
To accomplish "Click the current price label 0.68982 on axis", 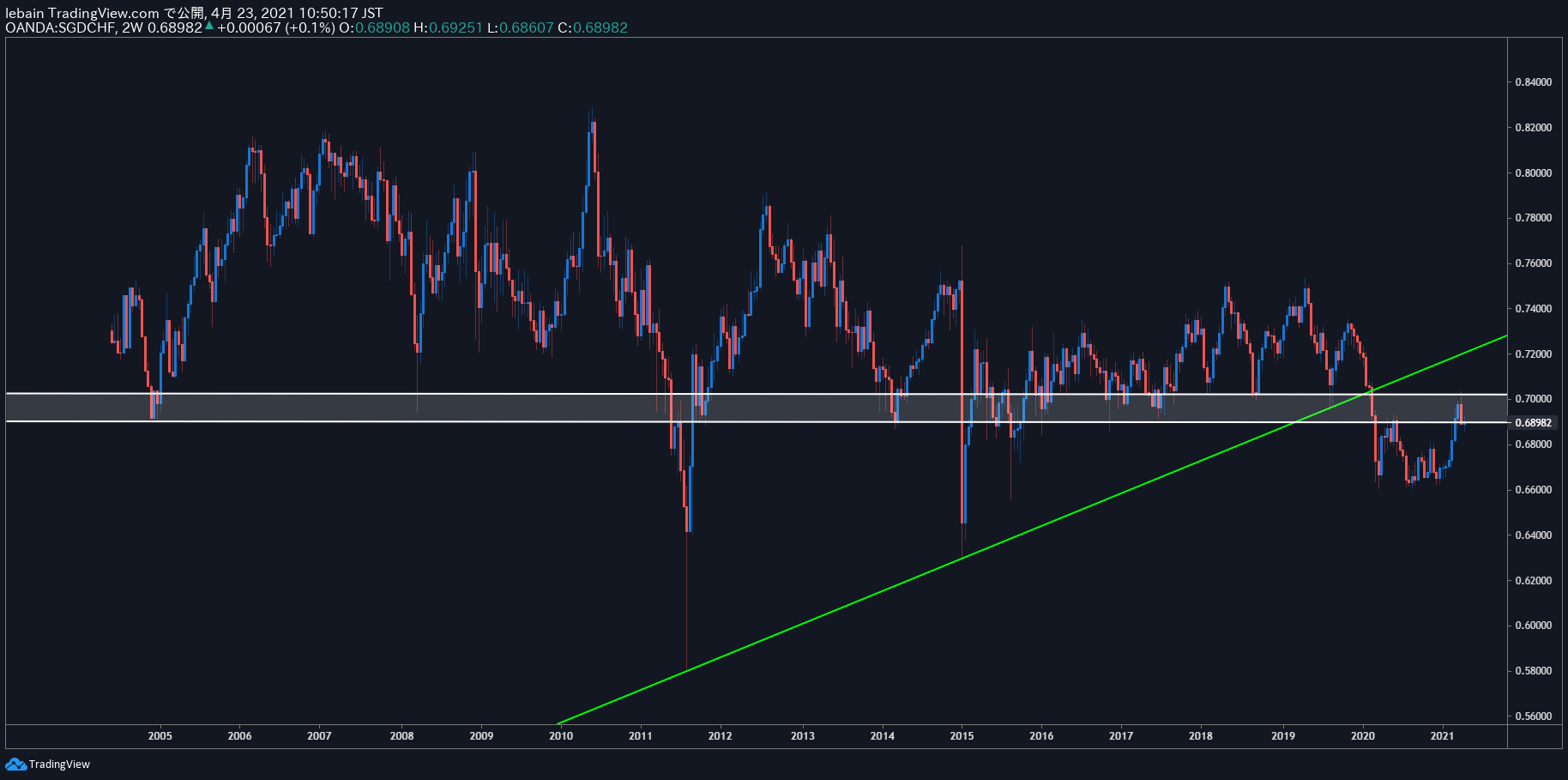I will pyautogui.click(x=1534, y=423).
